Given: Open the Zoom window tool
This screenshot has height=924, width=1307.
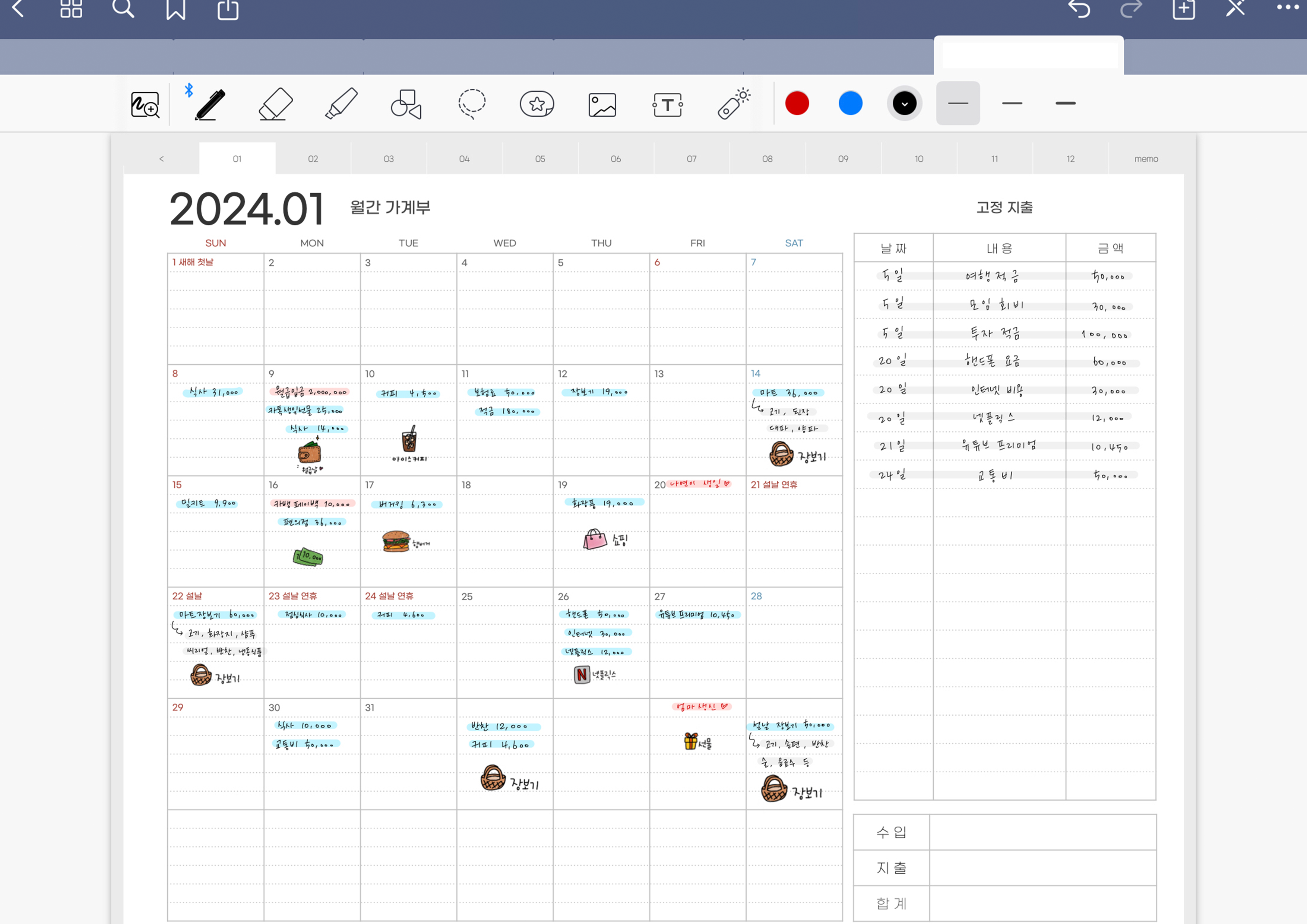Looking at the screenshot, I should tap(145, 105).
